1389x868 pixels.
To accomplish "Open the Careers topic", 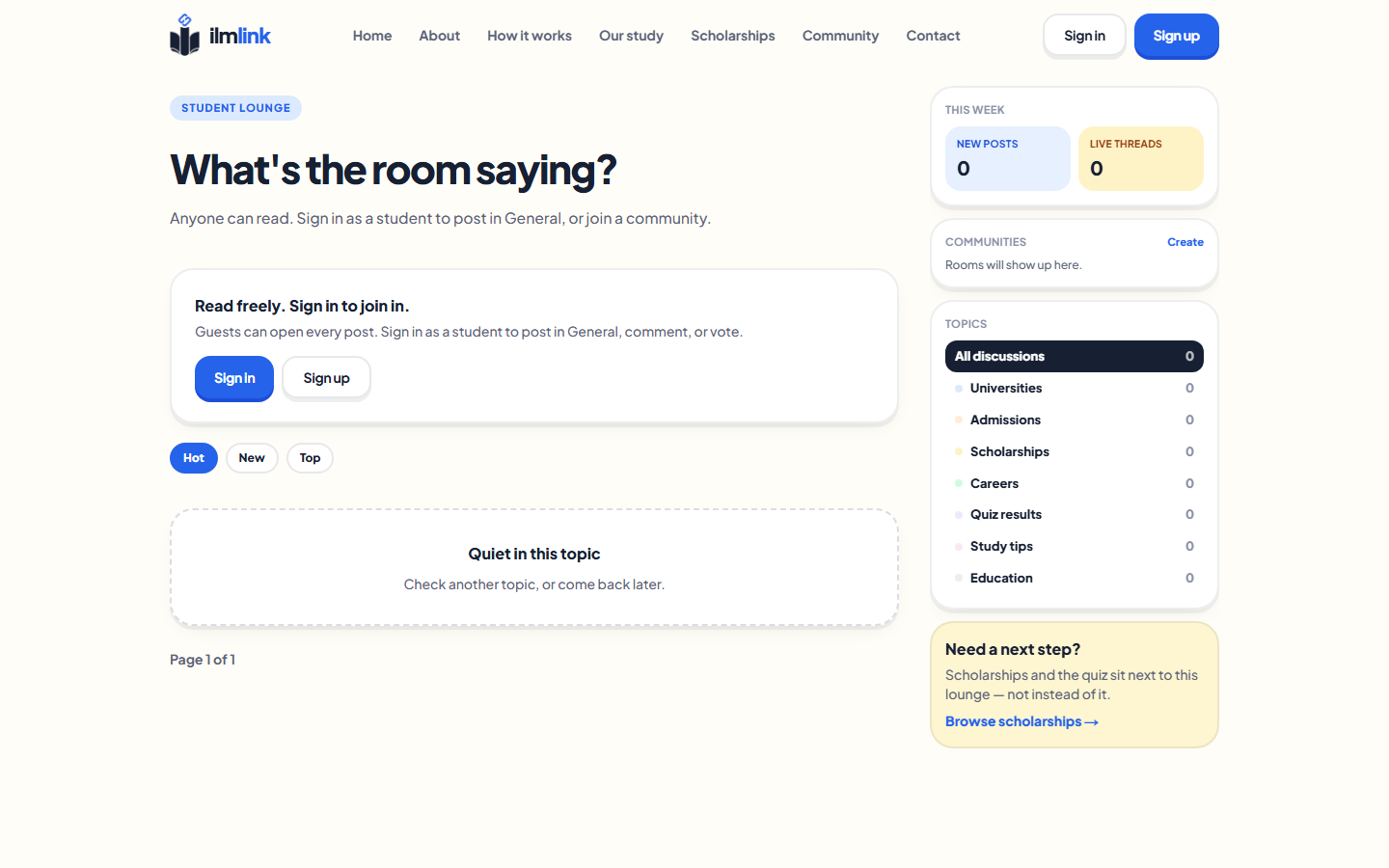I will [x=1075, y=483].
